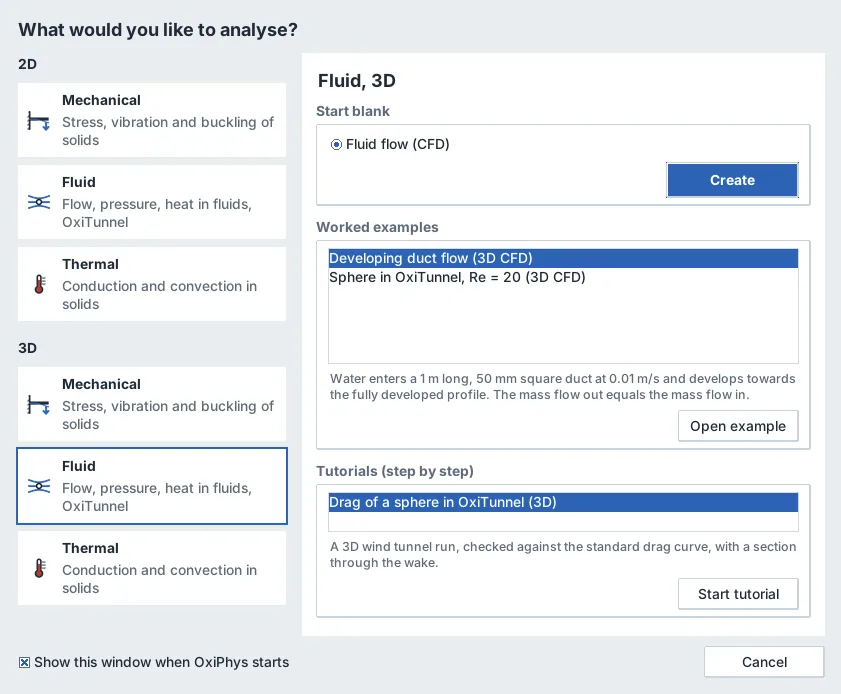Click the Open example button

[738, 426]
